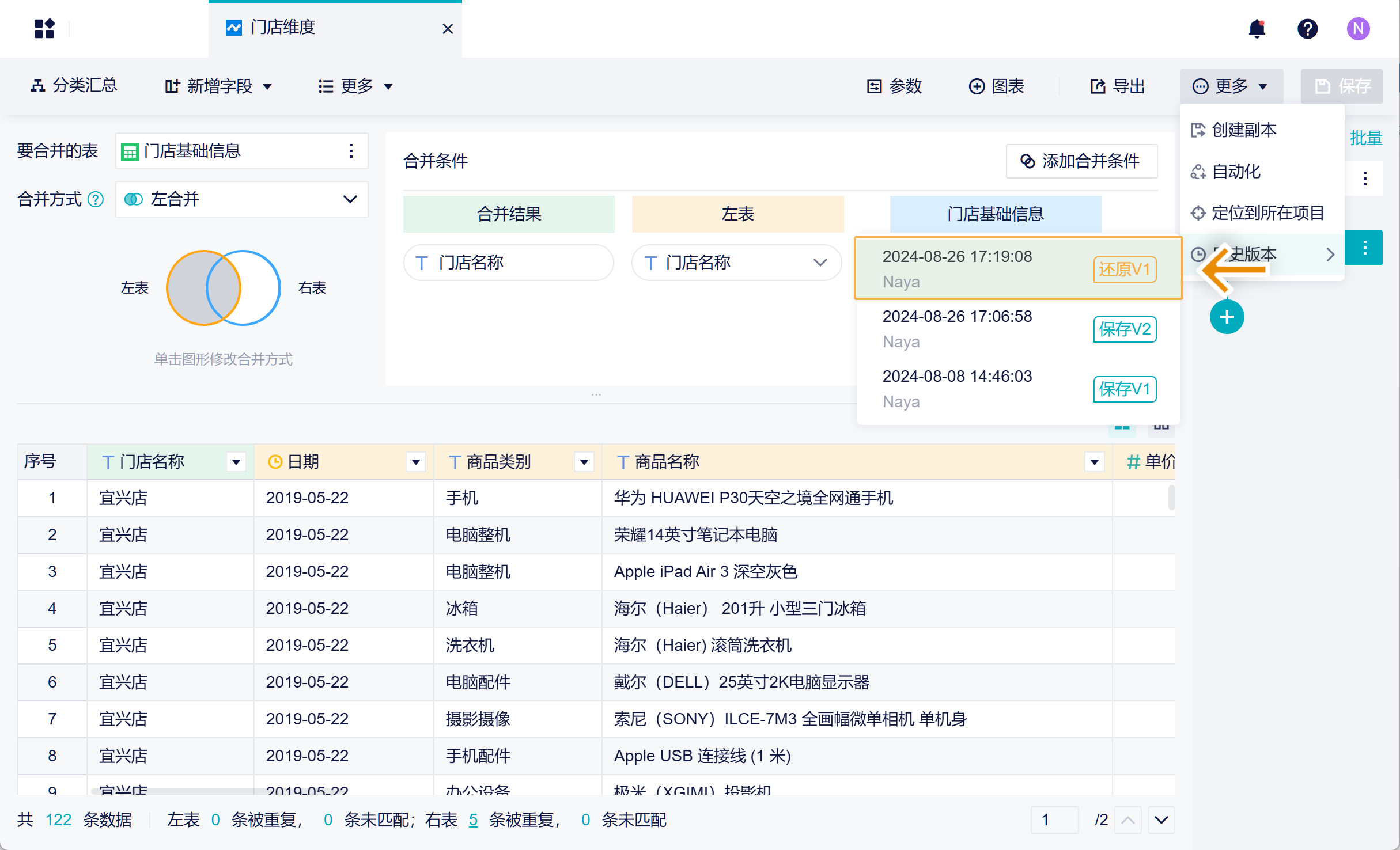Restore version with 还原V1 tag
Screen dimensions: 1400x850
tap(1124, 270)
